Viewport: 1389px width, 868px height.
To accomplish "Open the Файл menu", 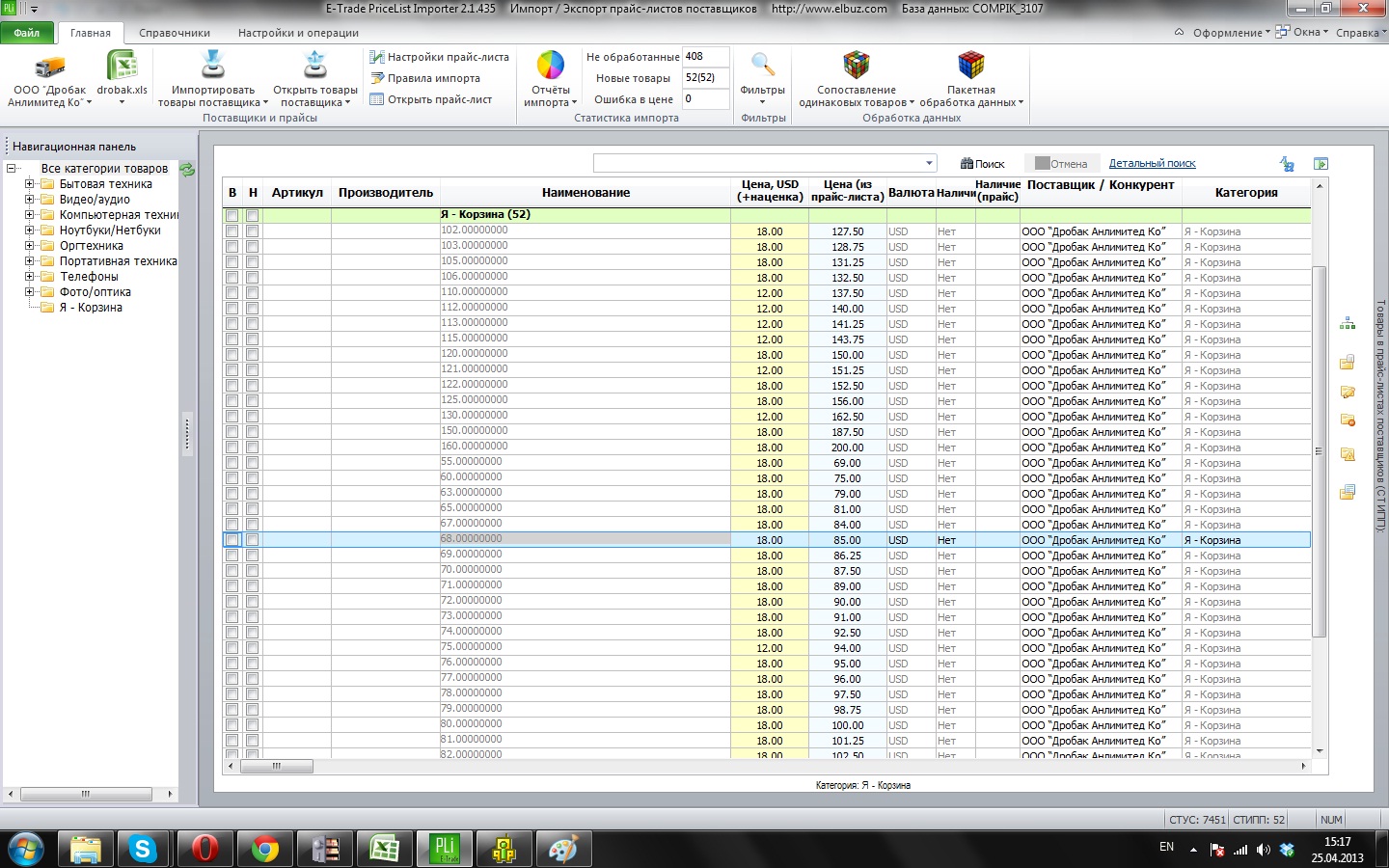I will click(x=27, y=33).
